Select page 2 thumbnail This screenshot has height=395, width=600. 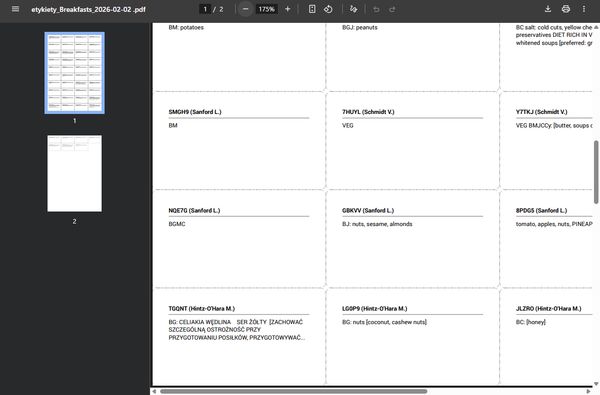tap(75, 173)
